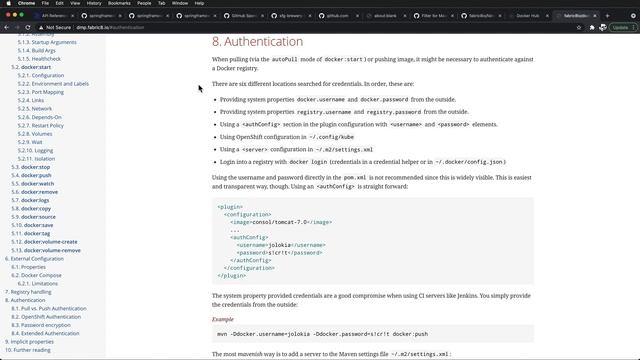Open 5.2.7 Restart Policy link

pyautogui.click(x=40, y=125)
